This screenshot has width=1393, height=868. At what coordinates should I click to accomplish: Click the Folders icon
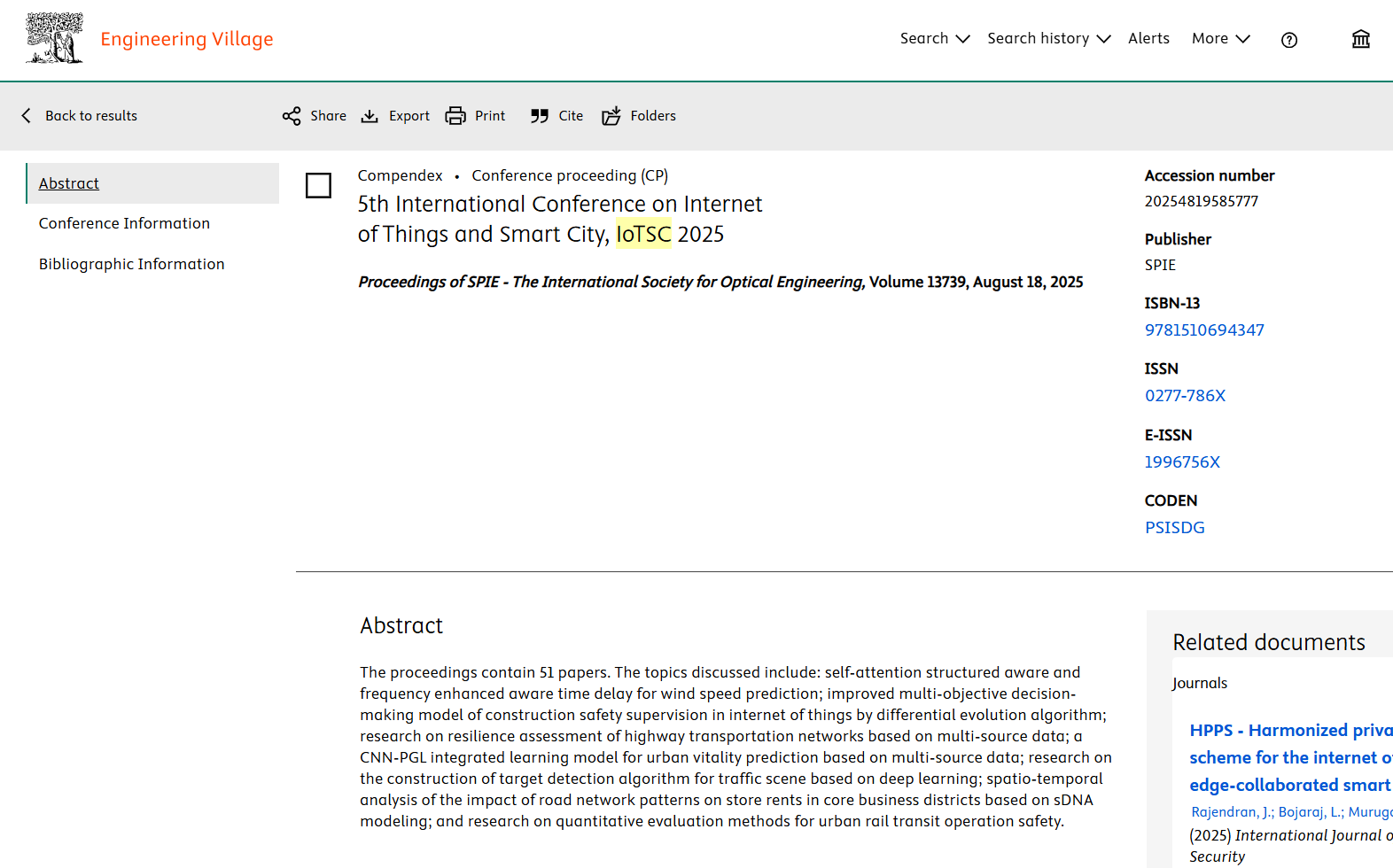tap(611, 116)
